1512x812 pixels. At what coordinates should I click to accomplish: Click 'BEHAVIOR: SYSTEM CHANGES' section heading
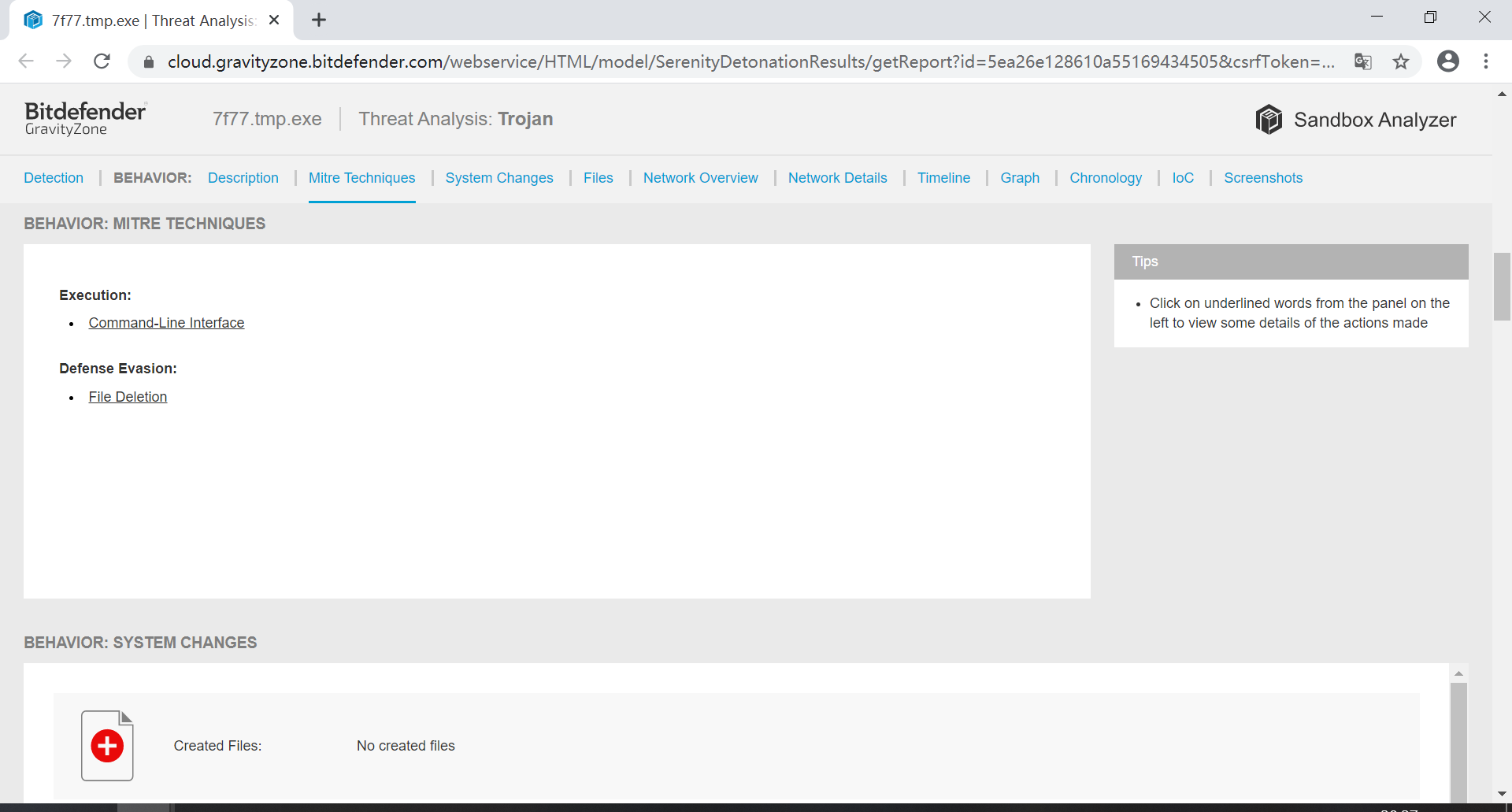pos(140,643)
